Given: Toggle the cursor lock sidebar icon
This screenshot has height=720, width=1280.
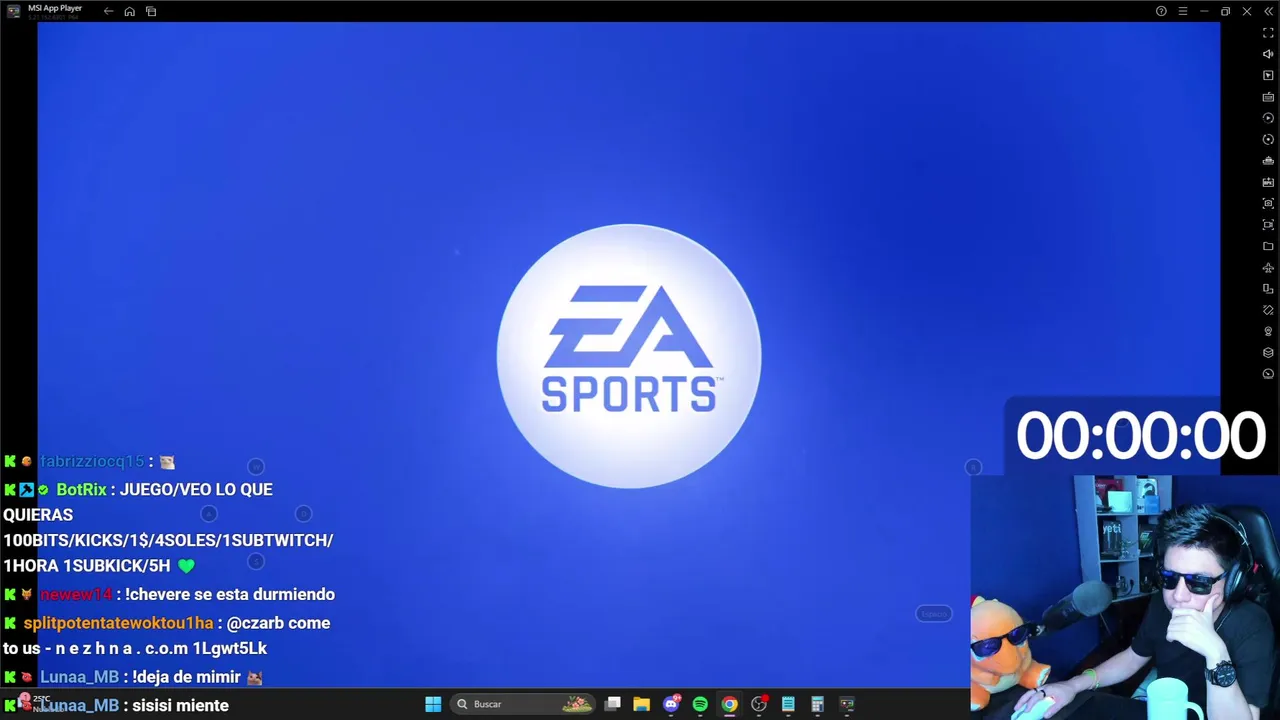Looking at the screenshot, I should click(1268, 76).
